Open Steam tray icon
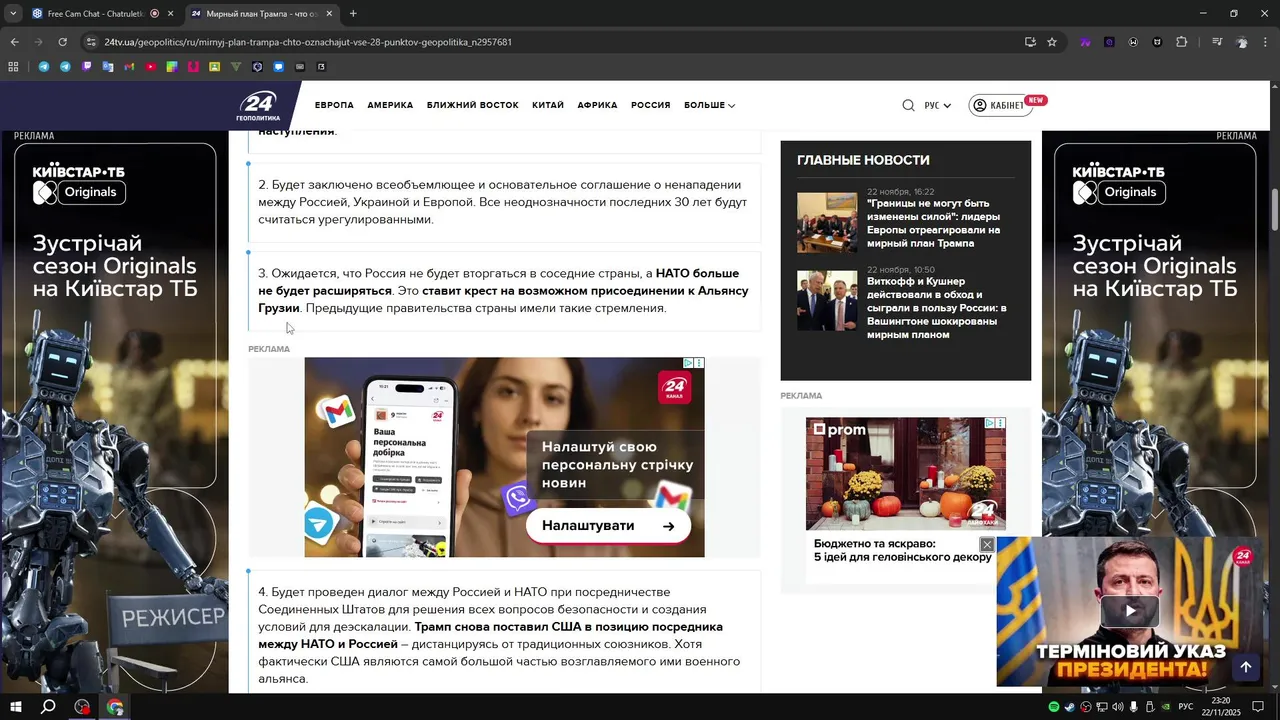Viewport: 1280px width, 720px height. tap(1070, 707)
